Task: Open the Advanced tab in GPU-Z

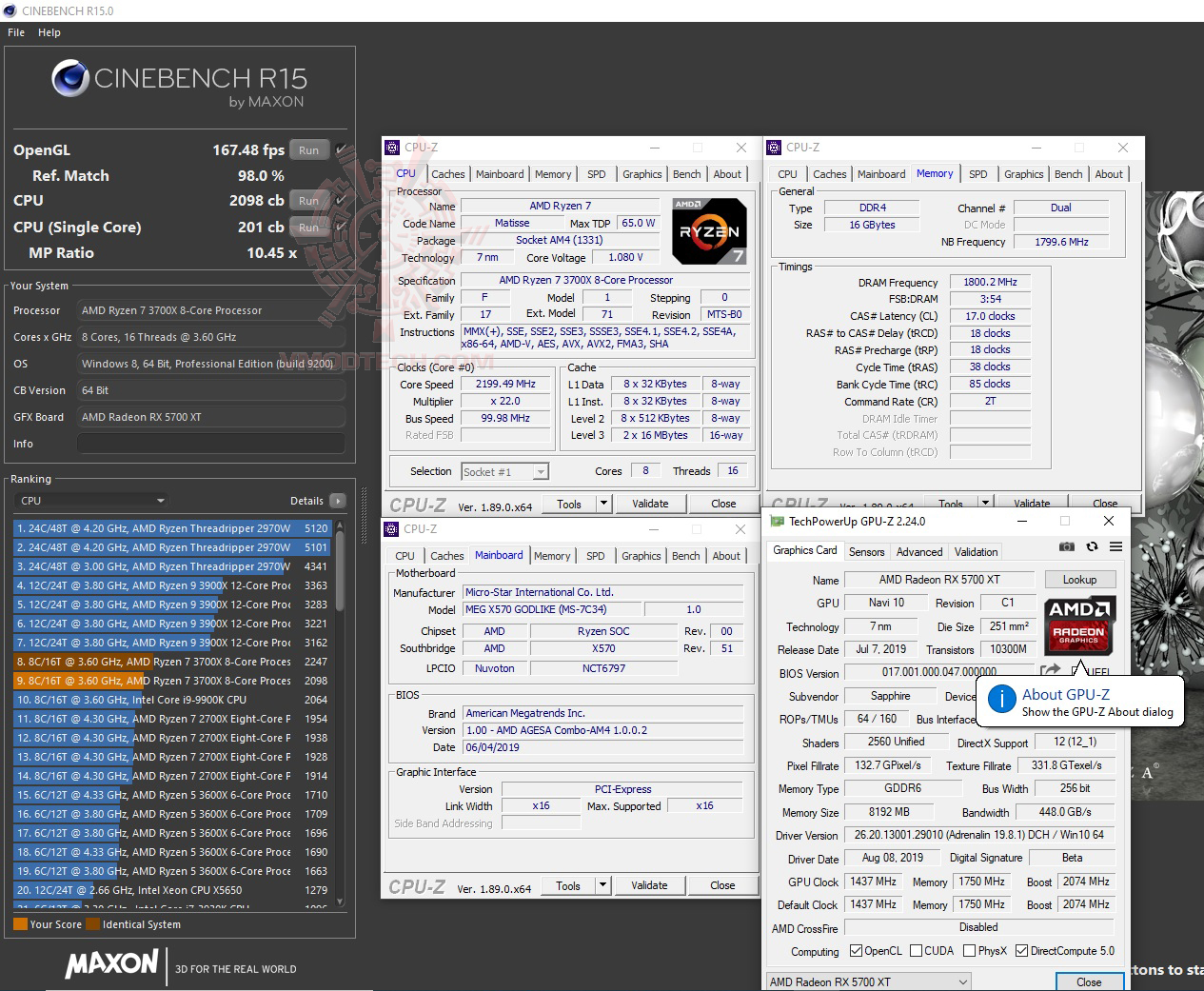Action: point(919,552)
